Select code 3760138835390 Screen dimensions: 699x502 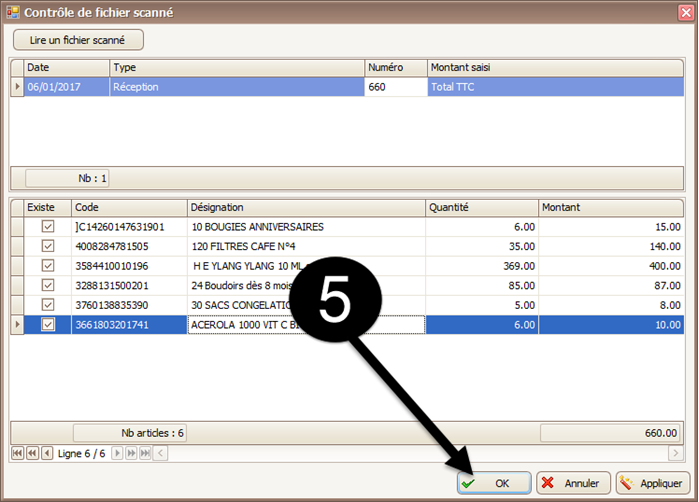click(129, 305)
